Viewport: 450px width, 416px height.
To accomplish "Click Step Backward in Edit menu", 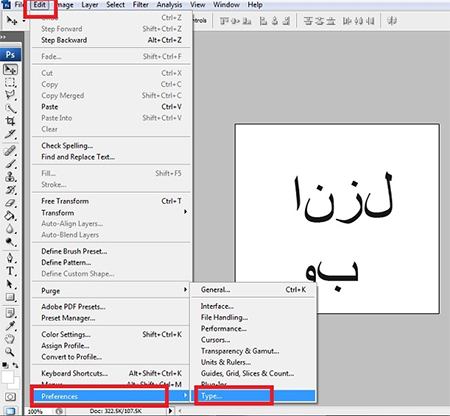I will point(111,40).
